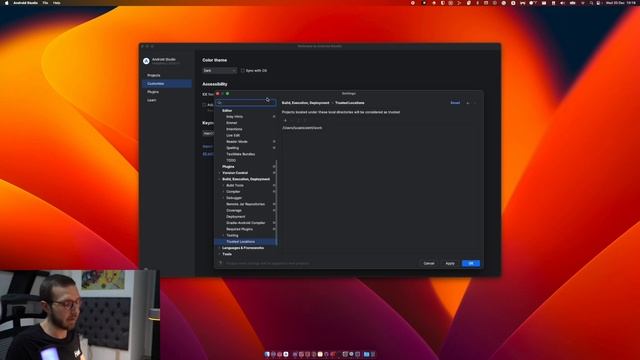
Task: Select the trusted location path entry
Action: (x=302, y=128)
